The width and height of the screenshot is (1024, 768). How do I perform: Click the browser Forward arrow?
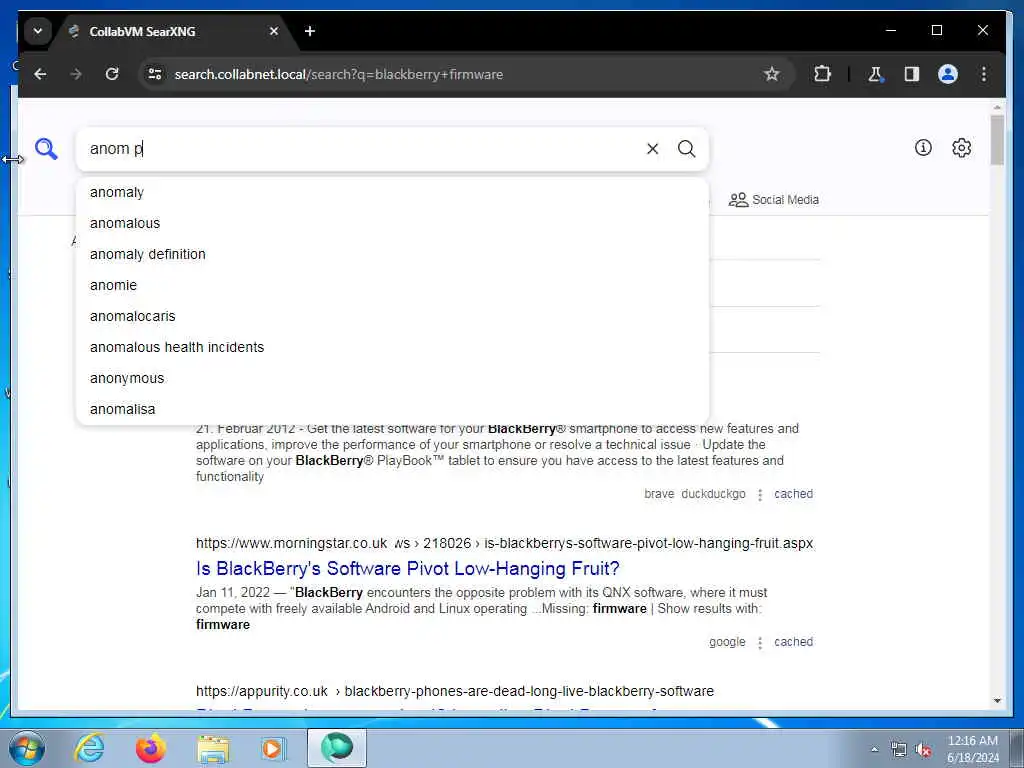76,74
